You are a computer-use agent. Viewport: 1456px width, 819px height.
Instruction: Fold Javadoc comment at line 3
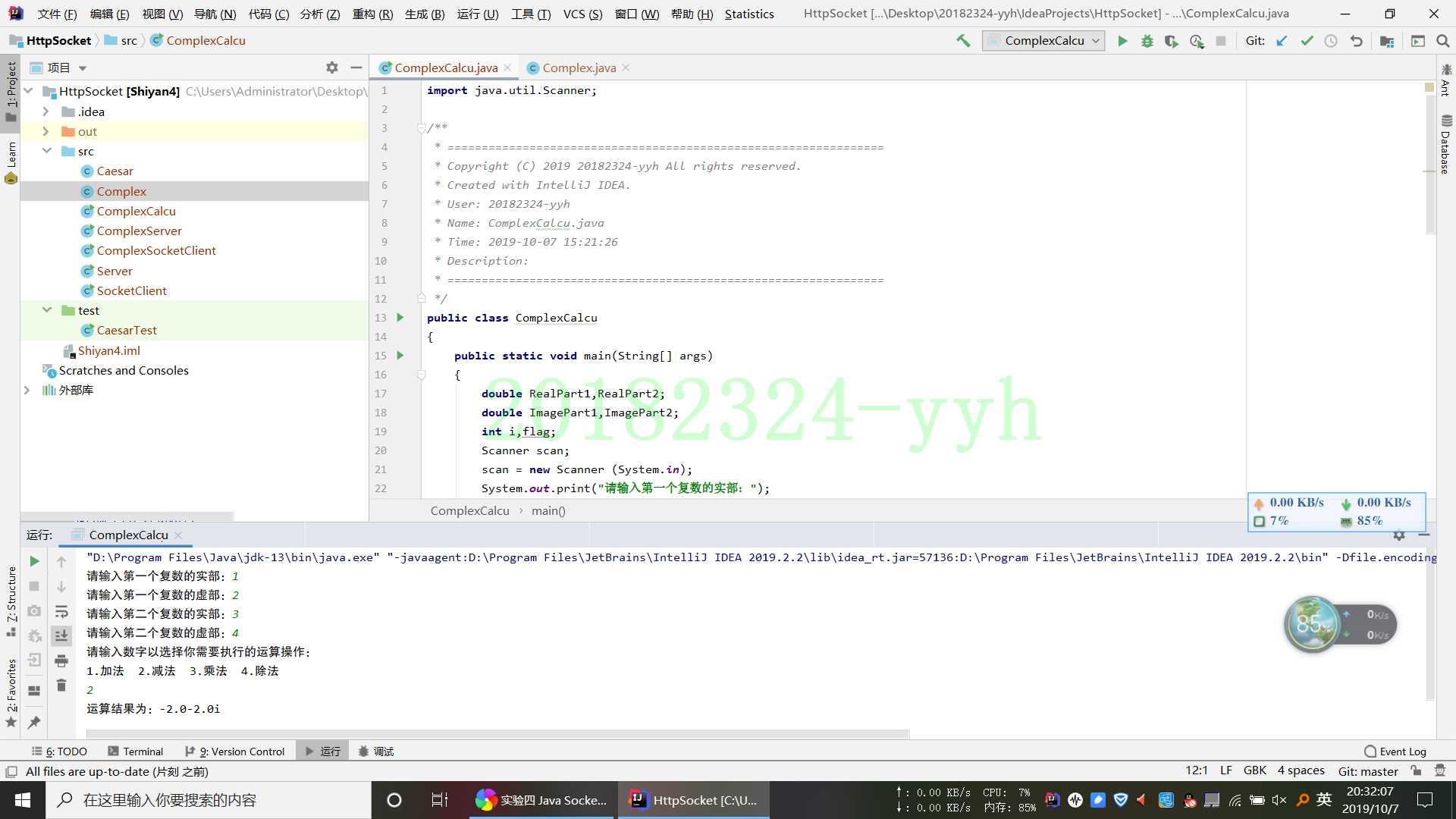click(x=421, y=128)
